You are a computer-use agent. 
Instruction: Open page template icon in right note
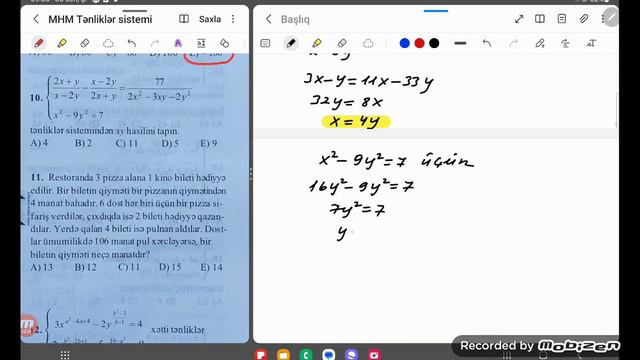pyautogui.click(x=562, y=19)
